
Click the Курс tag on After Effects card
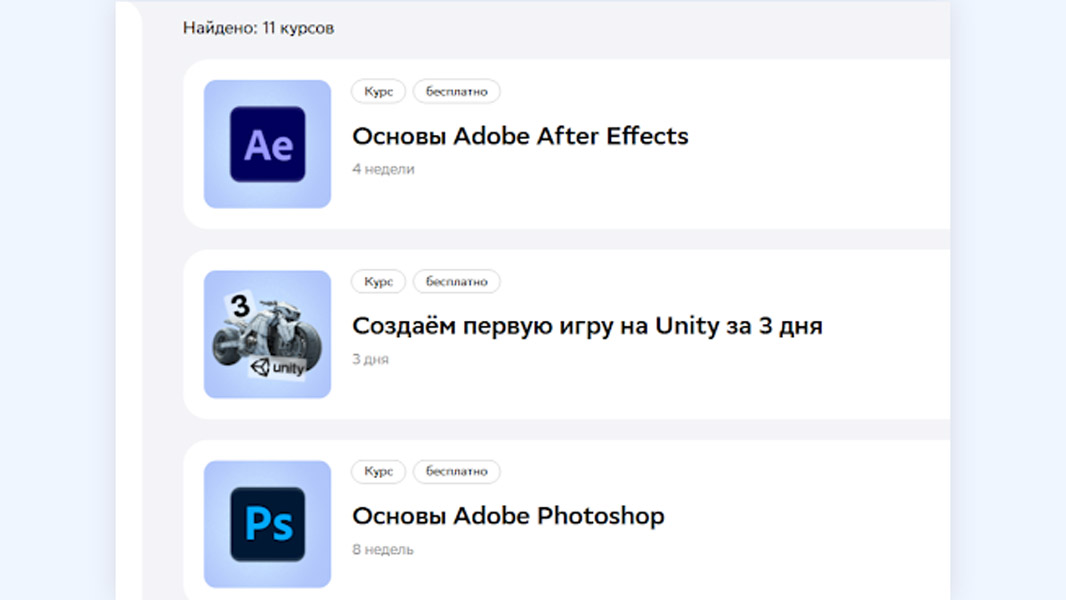[x=378, y=91]
